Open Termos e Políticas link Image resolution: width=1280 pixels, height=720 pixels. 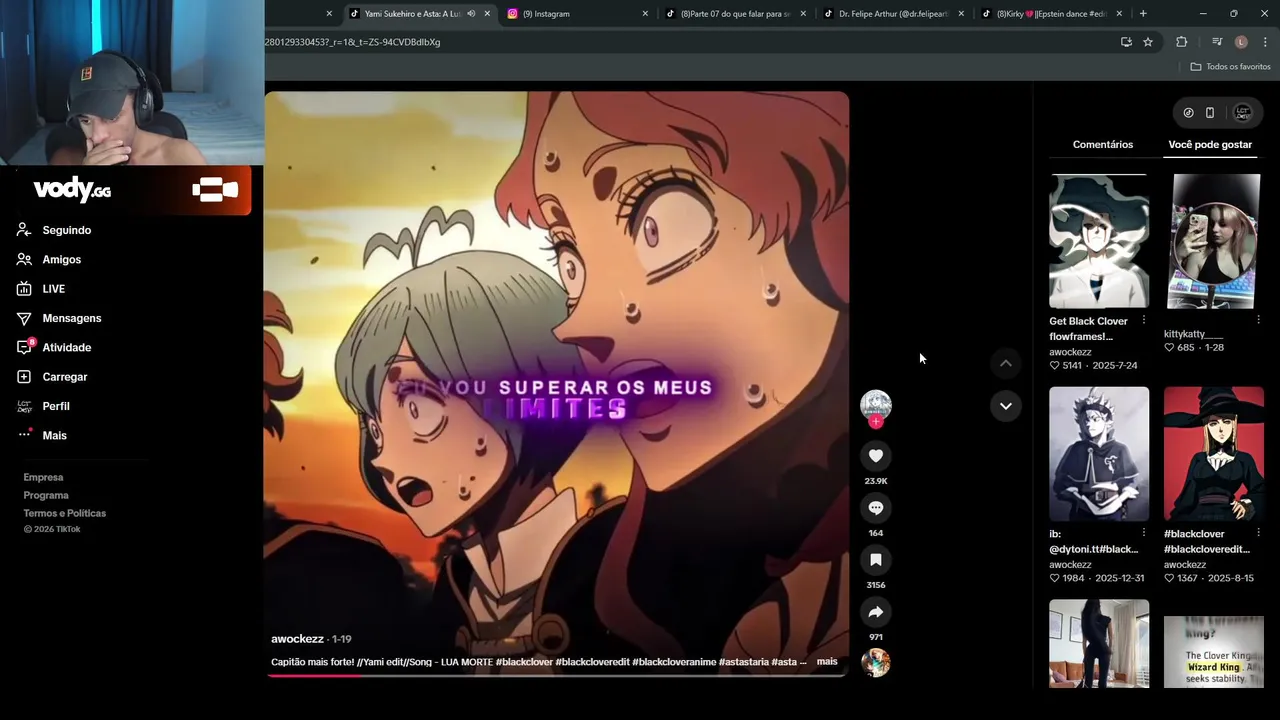pyautogui.click(x=64, y=513)
